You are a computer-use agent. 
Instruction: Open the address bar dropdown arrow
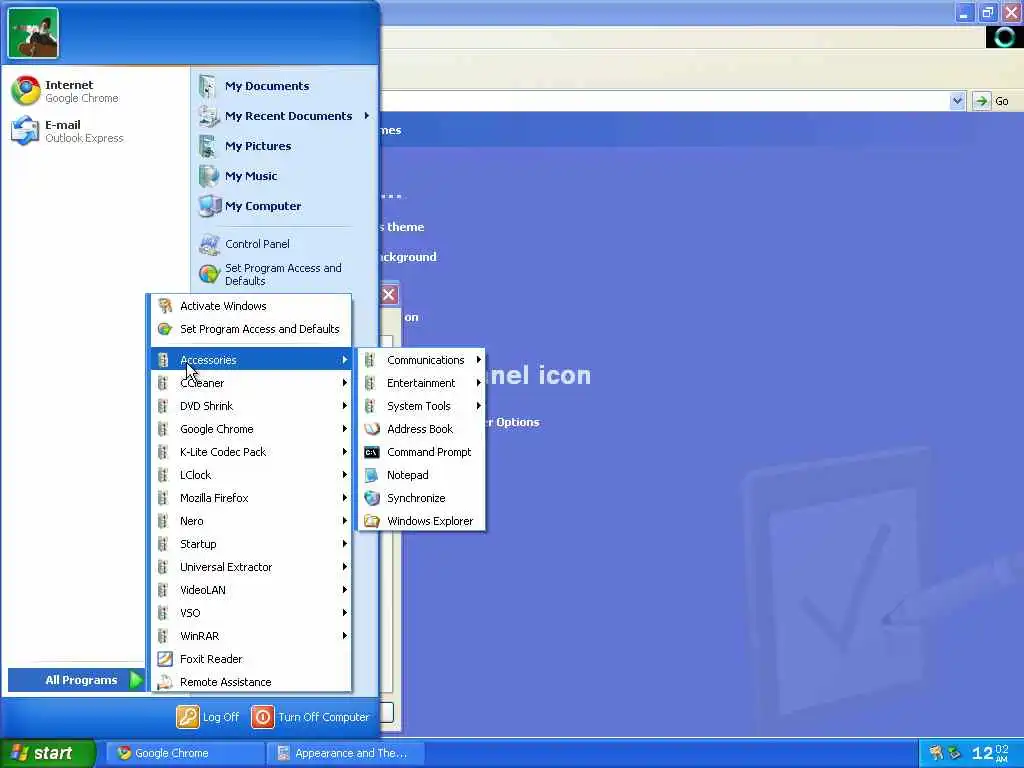[957, 101]
